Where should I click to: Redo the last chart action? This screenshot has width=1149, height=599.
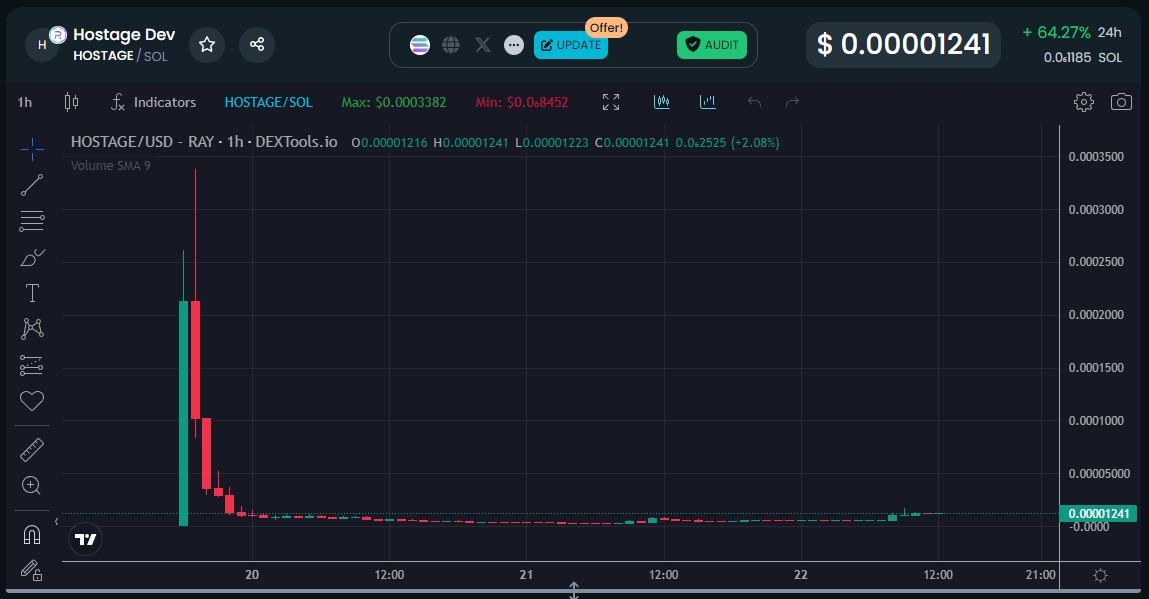click(792, 102)
